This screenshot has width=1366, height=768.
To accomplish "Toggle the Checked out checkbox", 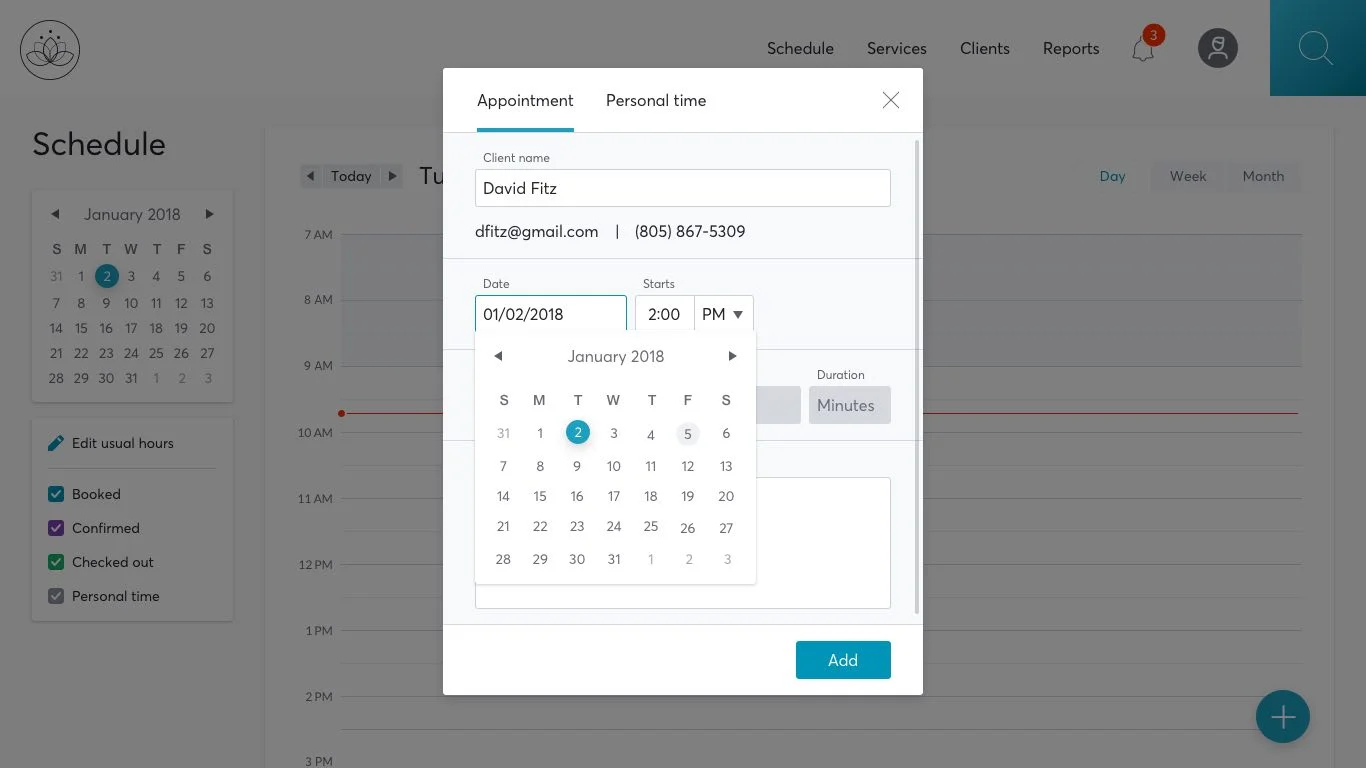I will (56, 562).
